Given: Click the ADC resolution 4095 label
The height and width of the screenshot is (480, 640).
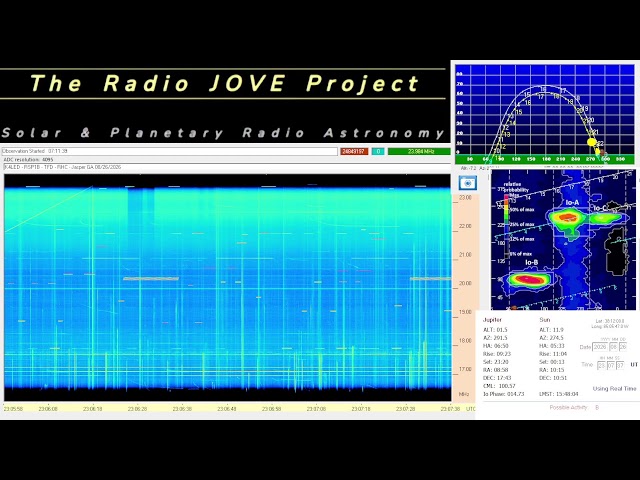Looking at the screenshot, I should coord(29,160).
